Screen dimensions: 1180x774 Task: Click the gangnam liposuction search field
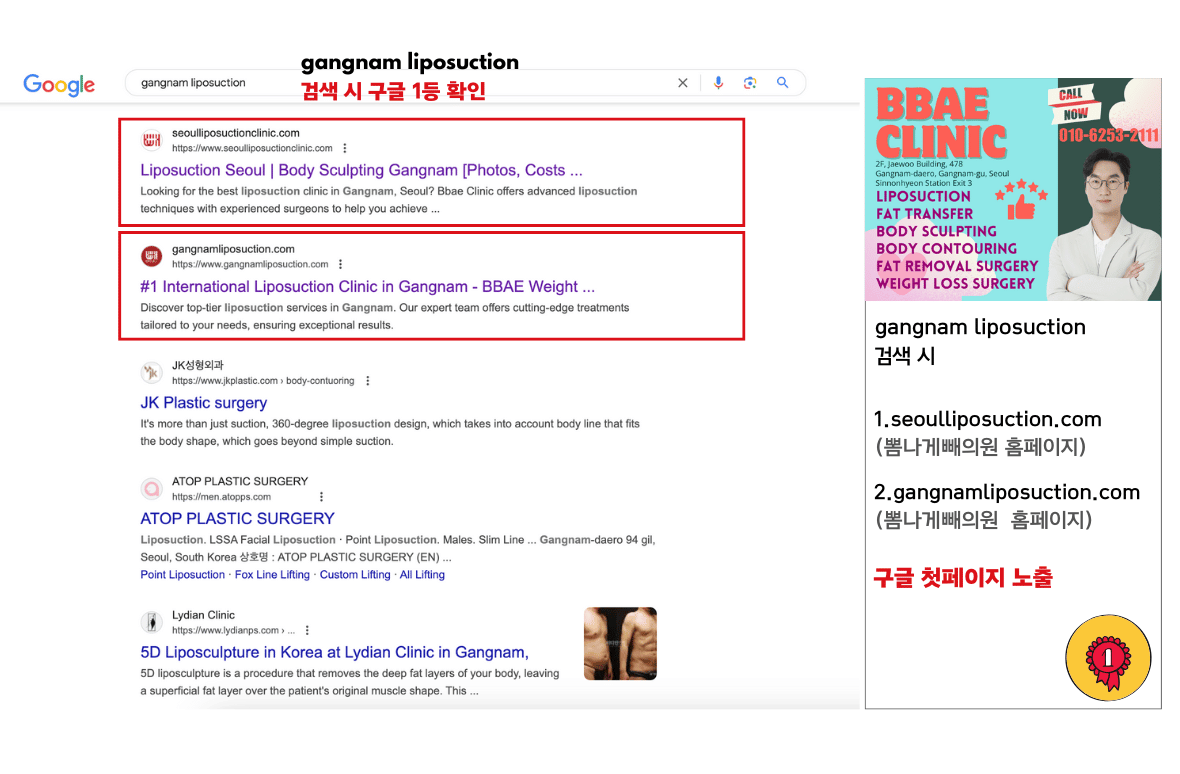[465, 83]
